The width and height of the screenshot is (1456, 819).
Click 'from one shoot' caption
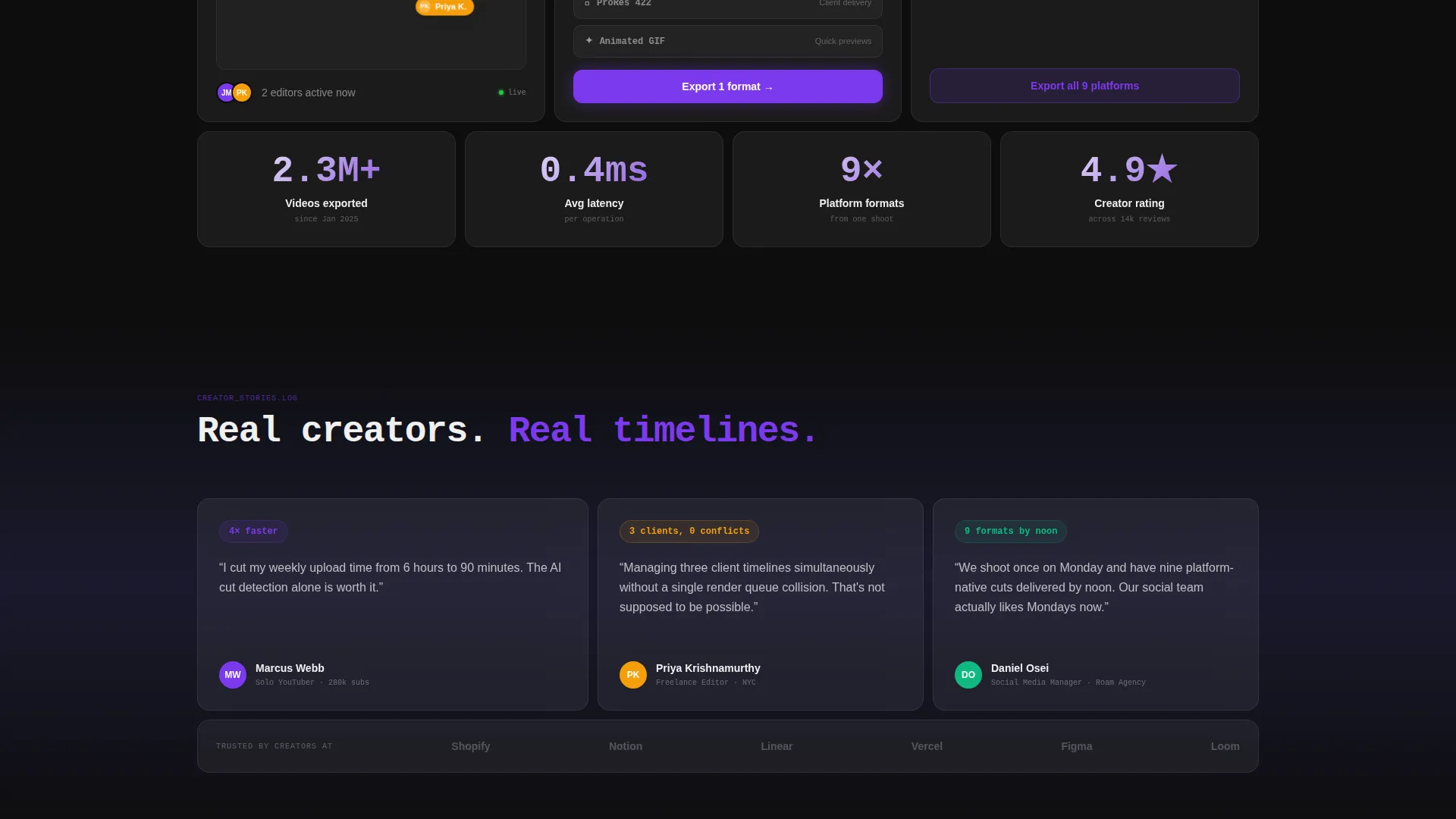[x=861, y=219]
